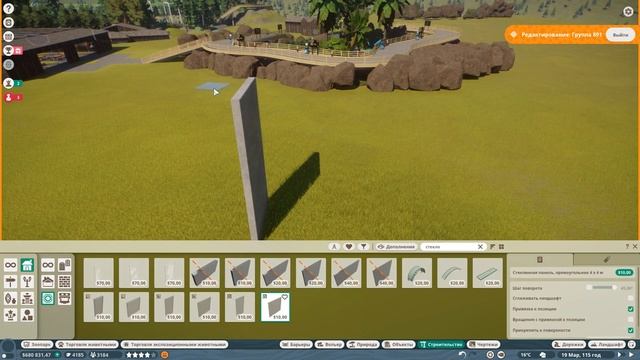Select the infinity all subcategories icon

[48, 265]
